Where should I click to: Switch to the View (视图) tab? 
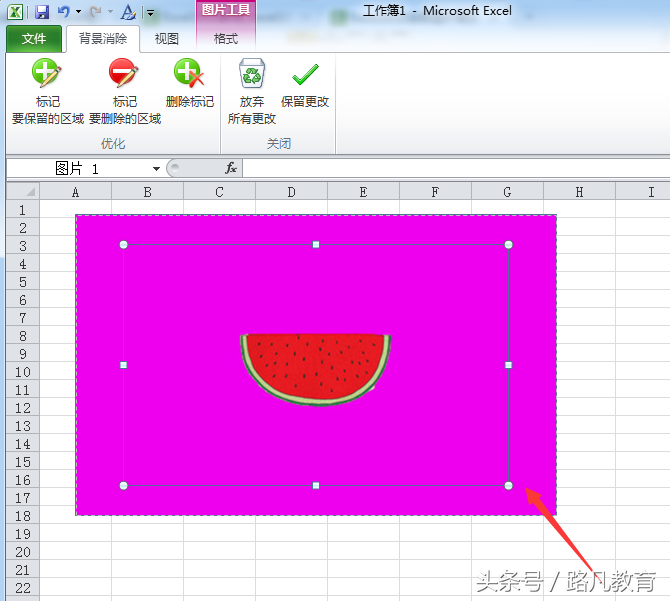(167, 39)
